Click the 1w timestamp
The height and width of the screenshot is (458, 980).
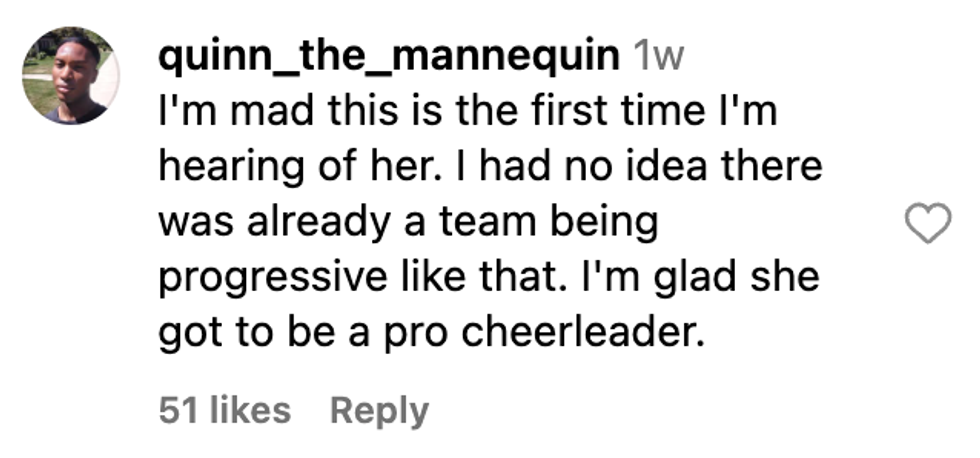point(659,58)
